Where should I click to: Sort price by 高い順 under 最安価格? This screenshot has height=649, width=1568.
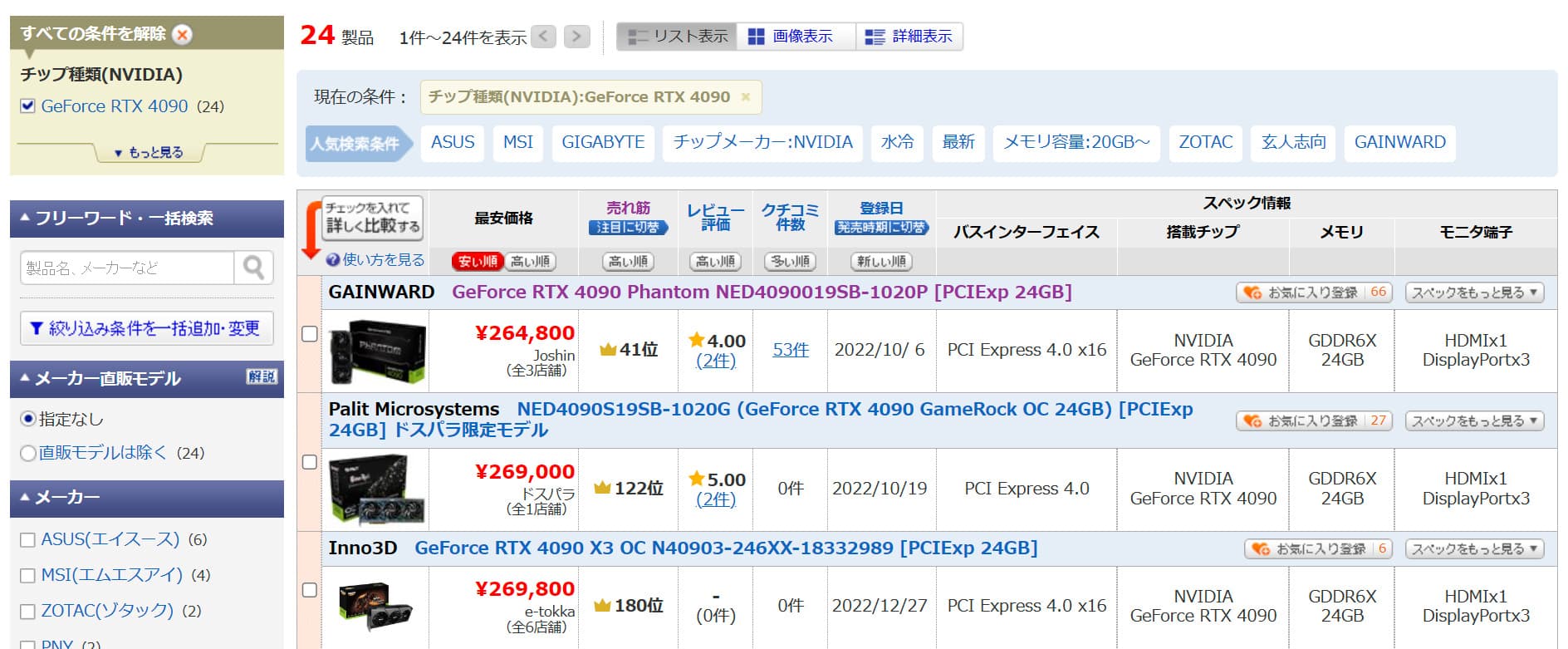pyautogui.click(x=530, y=262)
